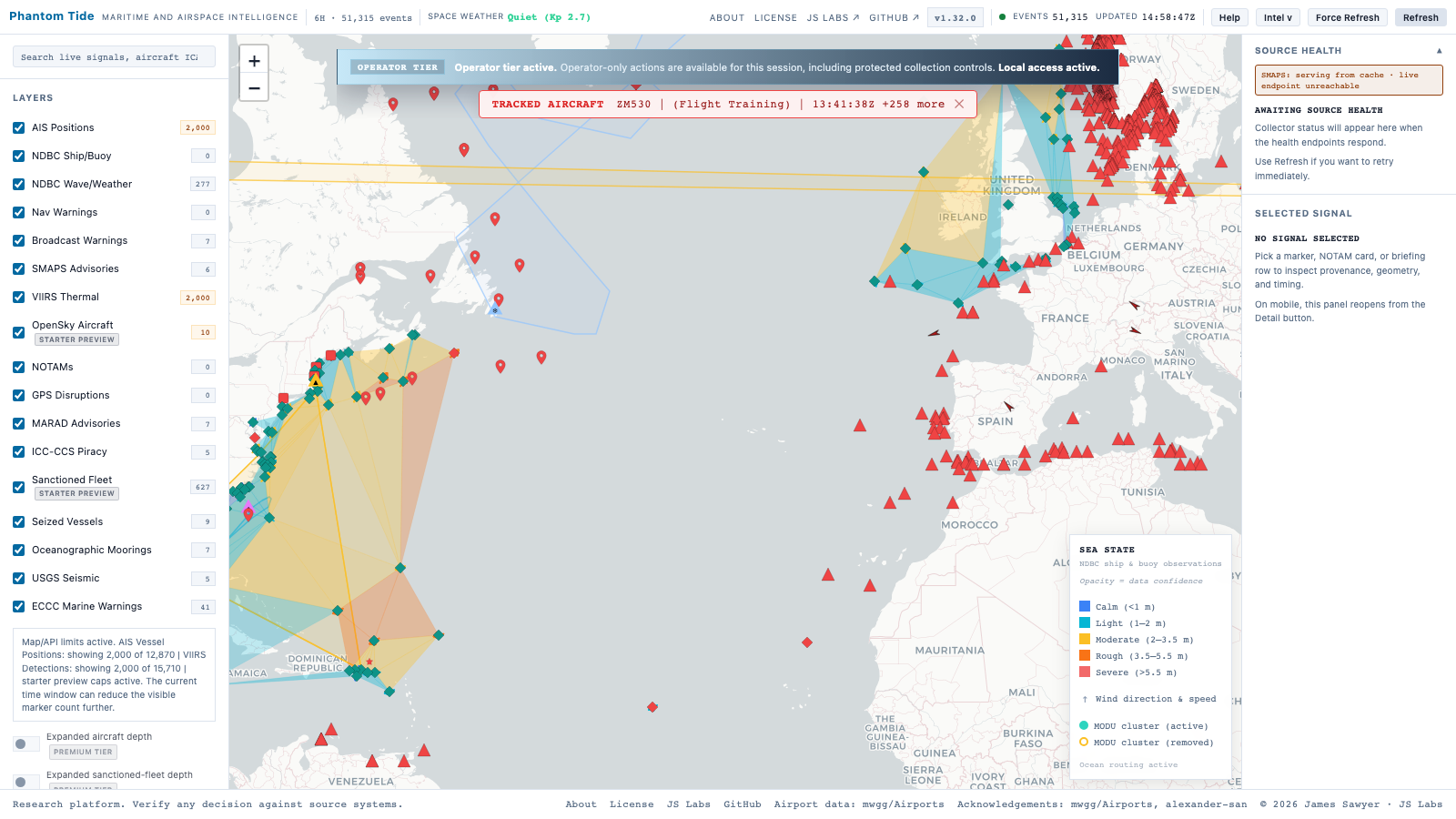Zoom out of the map
1456x819 pixels.
point(254,88)
